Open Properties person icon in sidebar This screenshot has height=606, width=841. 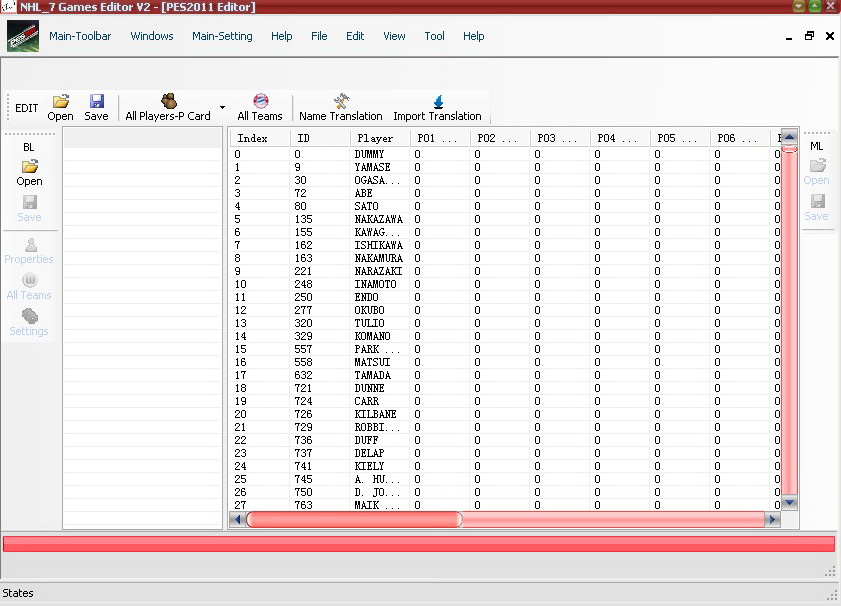click(x=31, y=245)
